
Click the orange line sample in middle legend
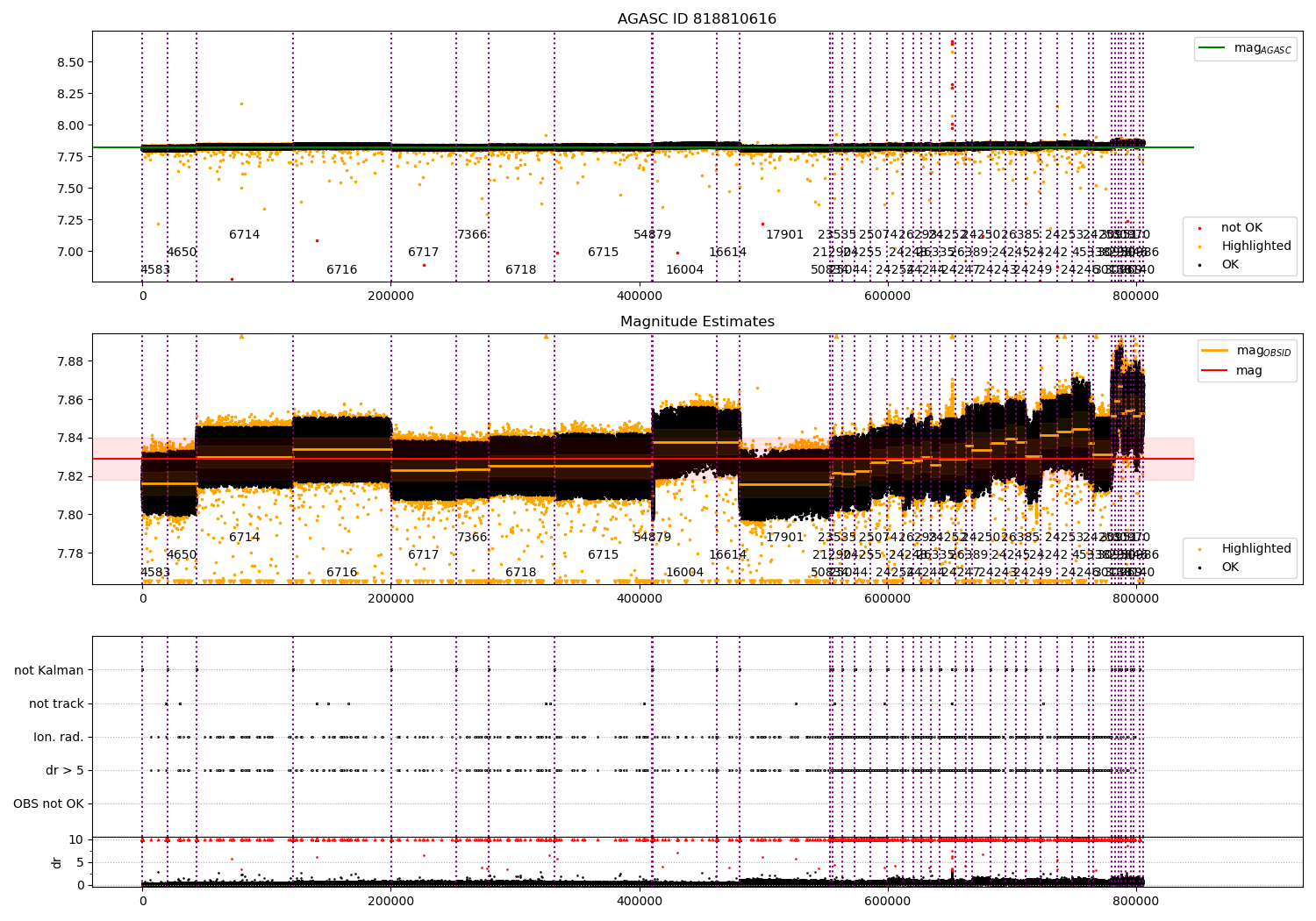pyautogui.click(x=1215, y=351)
